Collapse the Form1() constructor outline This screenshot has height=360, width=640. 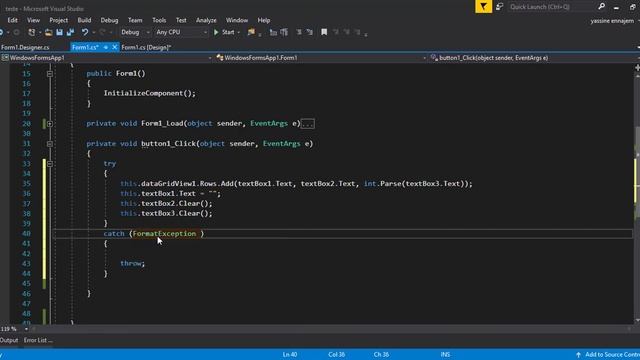tap(49, 74)
